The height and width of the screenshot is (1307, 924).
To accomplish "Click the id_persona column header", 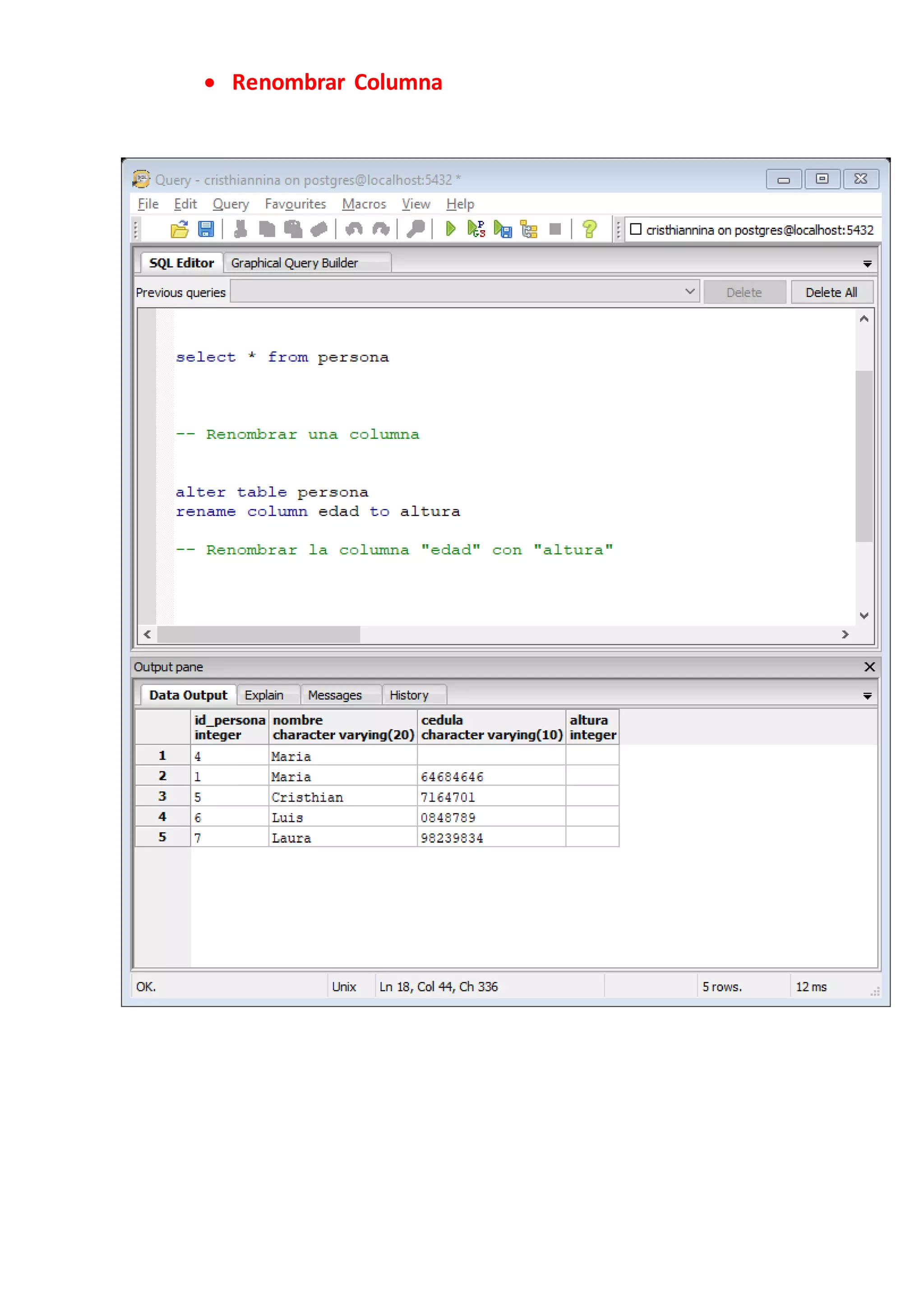I will (230, 727).
